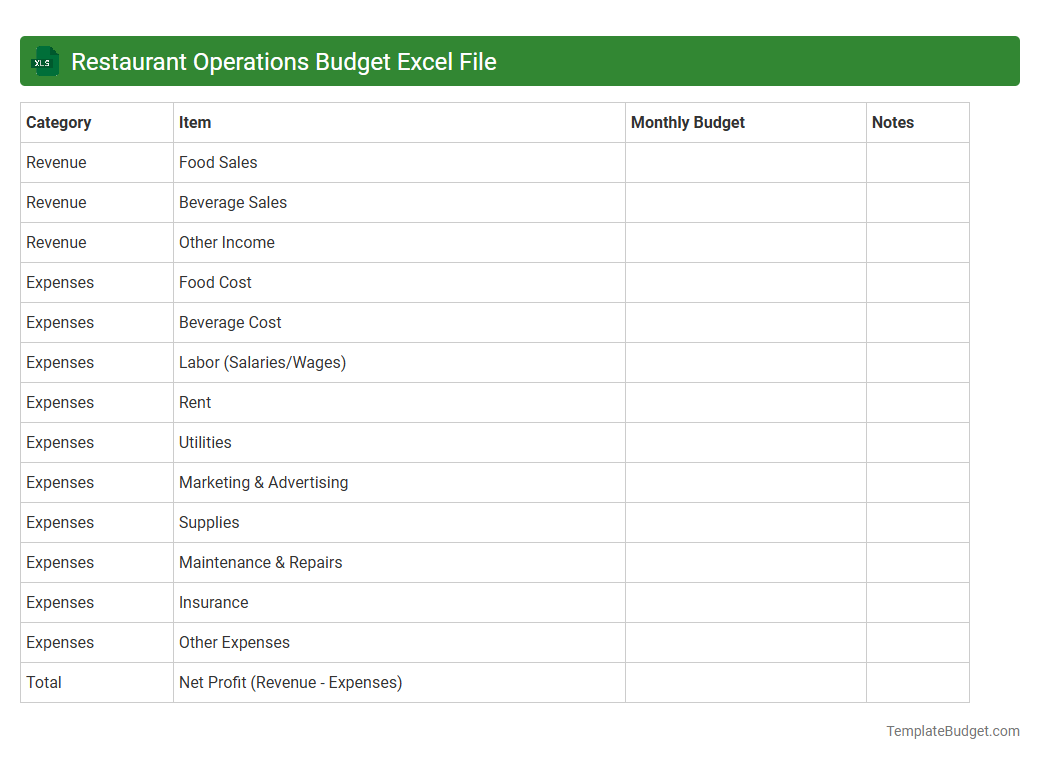Select the Notes column header
This screenshot has height=760, width=1040.
(892, 122)
